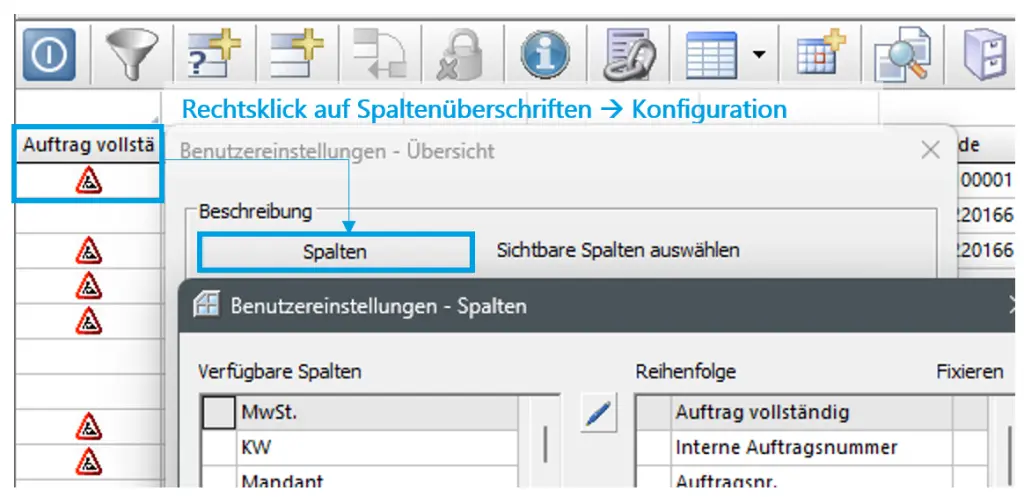Image resolution: width=1024 pixels, height=497 pixels.
Task: Click the calendar with plus icon
Action: point(822,53)
